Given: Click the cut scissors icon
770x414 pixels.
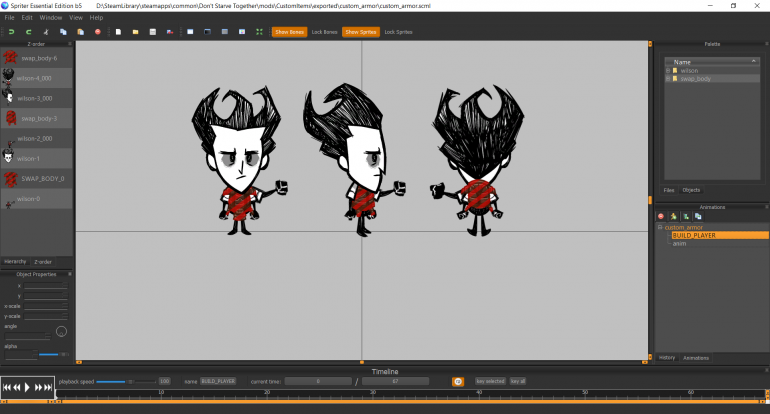Looking at the screenshot, I should (47, 32).
